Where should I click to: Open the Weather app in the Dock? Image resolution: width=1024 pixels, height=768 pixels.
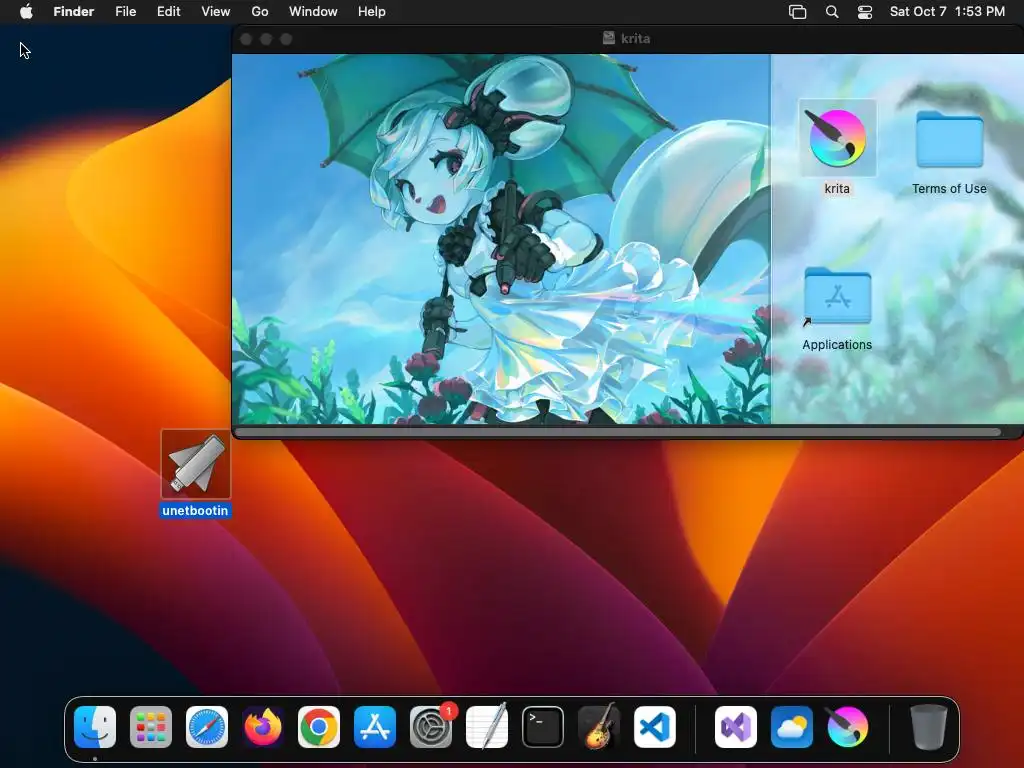[792, 727]
